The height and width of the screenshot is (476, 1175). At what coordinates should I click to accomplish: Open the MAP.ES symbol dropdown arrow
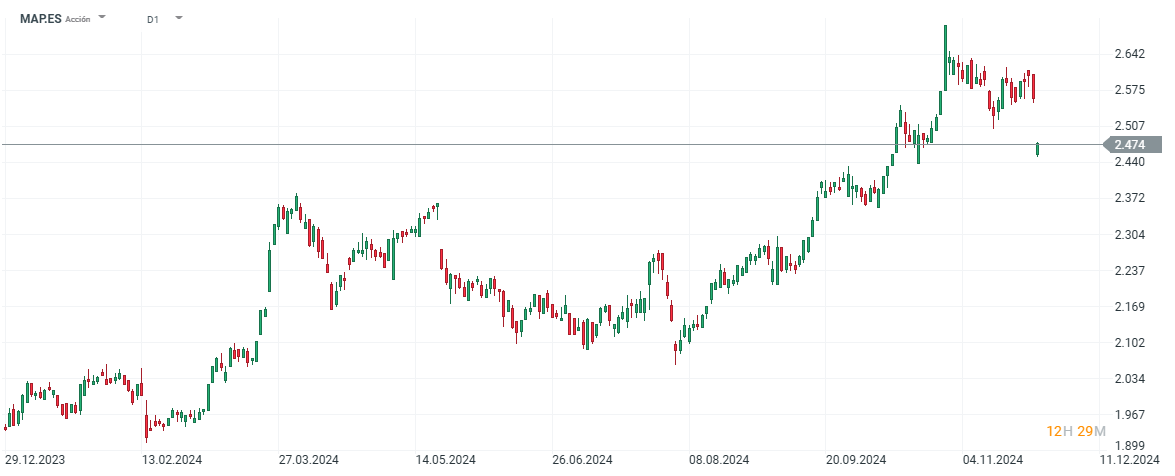click(x=103, y=18)
